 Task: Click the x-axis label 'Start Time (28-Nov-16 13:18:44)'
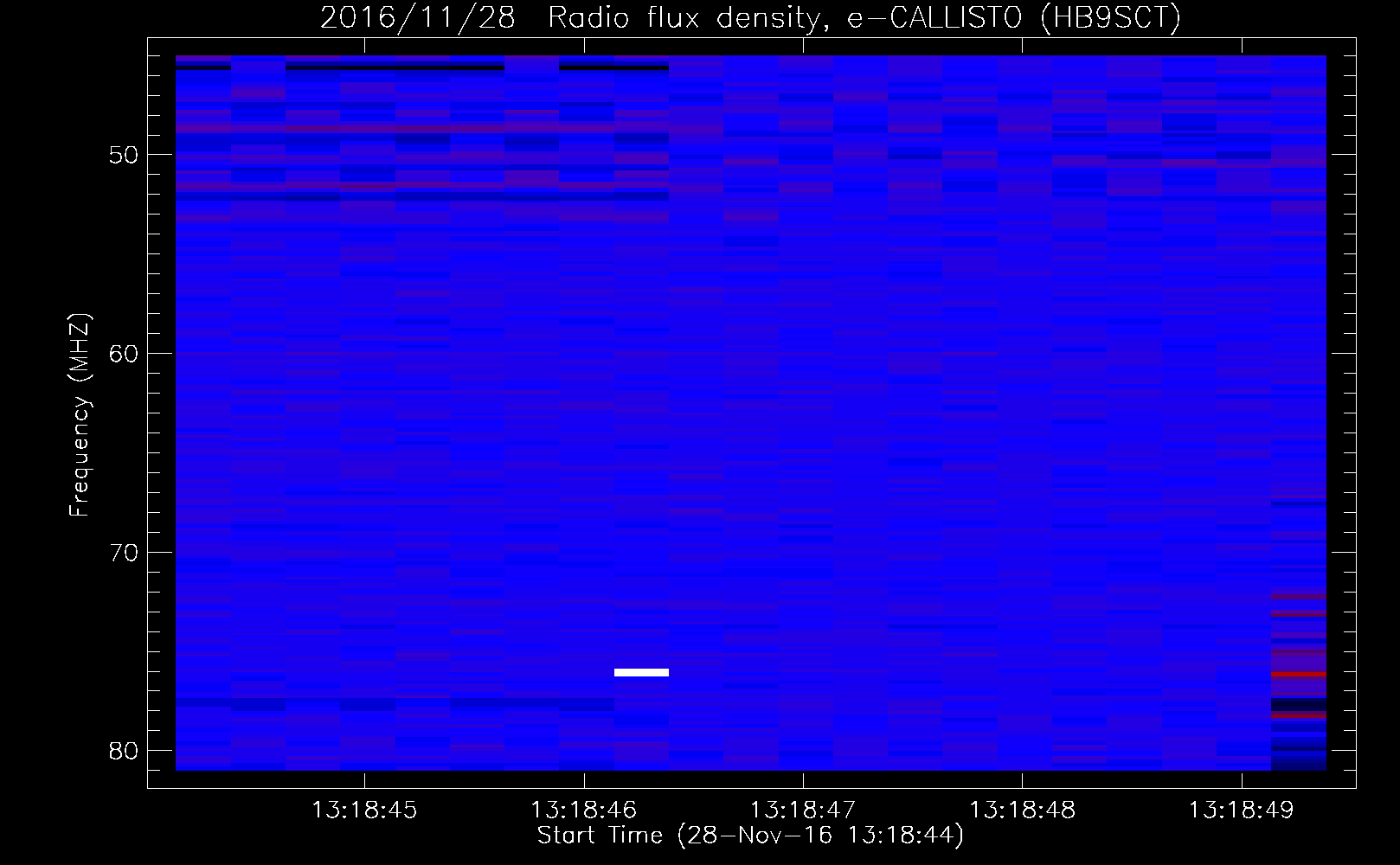coord(750,836)
